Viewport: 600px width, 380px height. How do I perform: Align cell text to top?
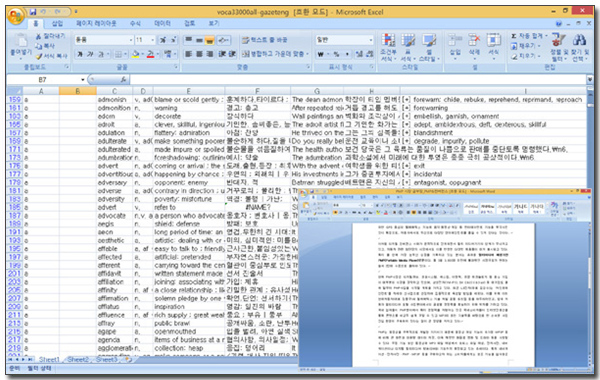(x=189, y=40)
